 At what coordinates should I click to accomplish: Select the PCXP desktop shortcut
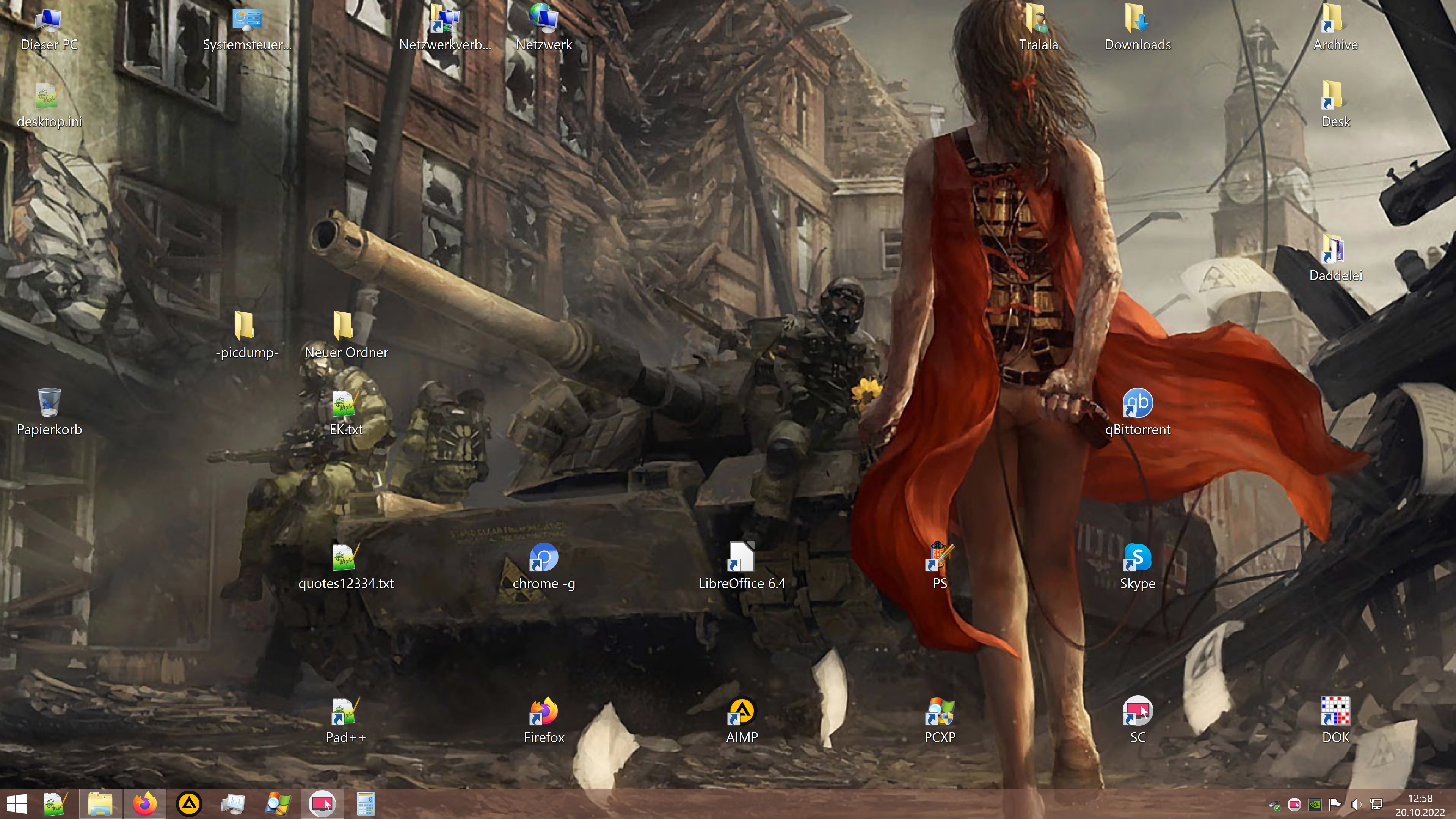click(x=940, y=712)
